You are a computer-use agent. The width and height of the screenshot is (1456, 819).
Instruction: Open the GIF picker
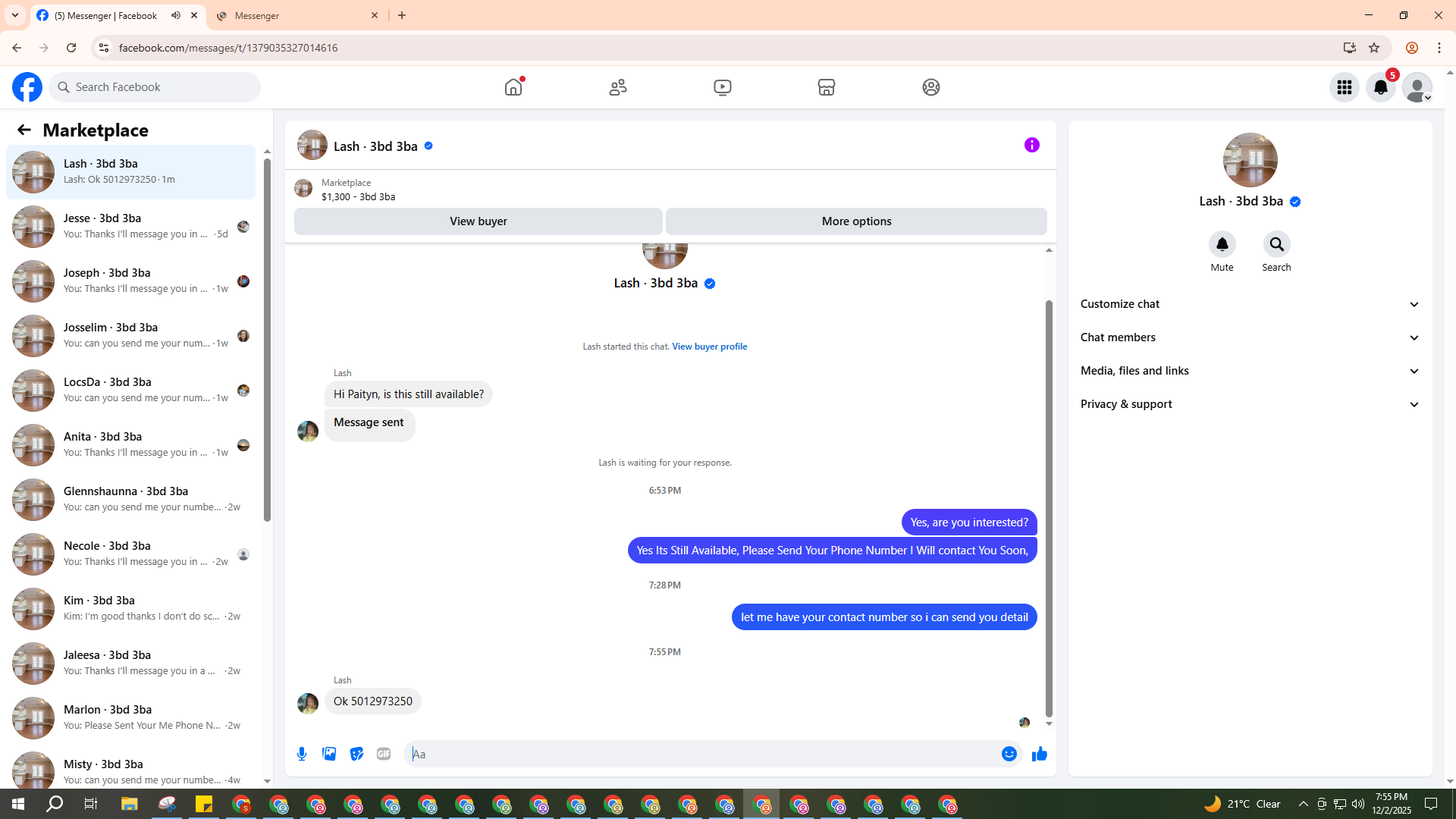[384, 754]
